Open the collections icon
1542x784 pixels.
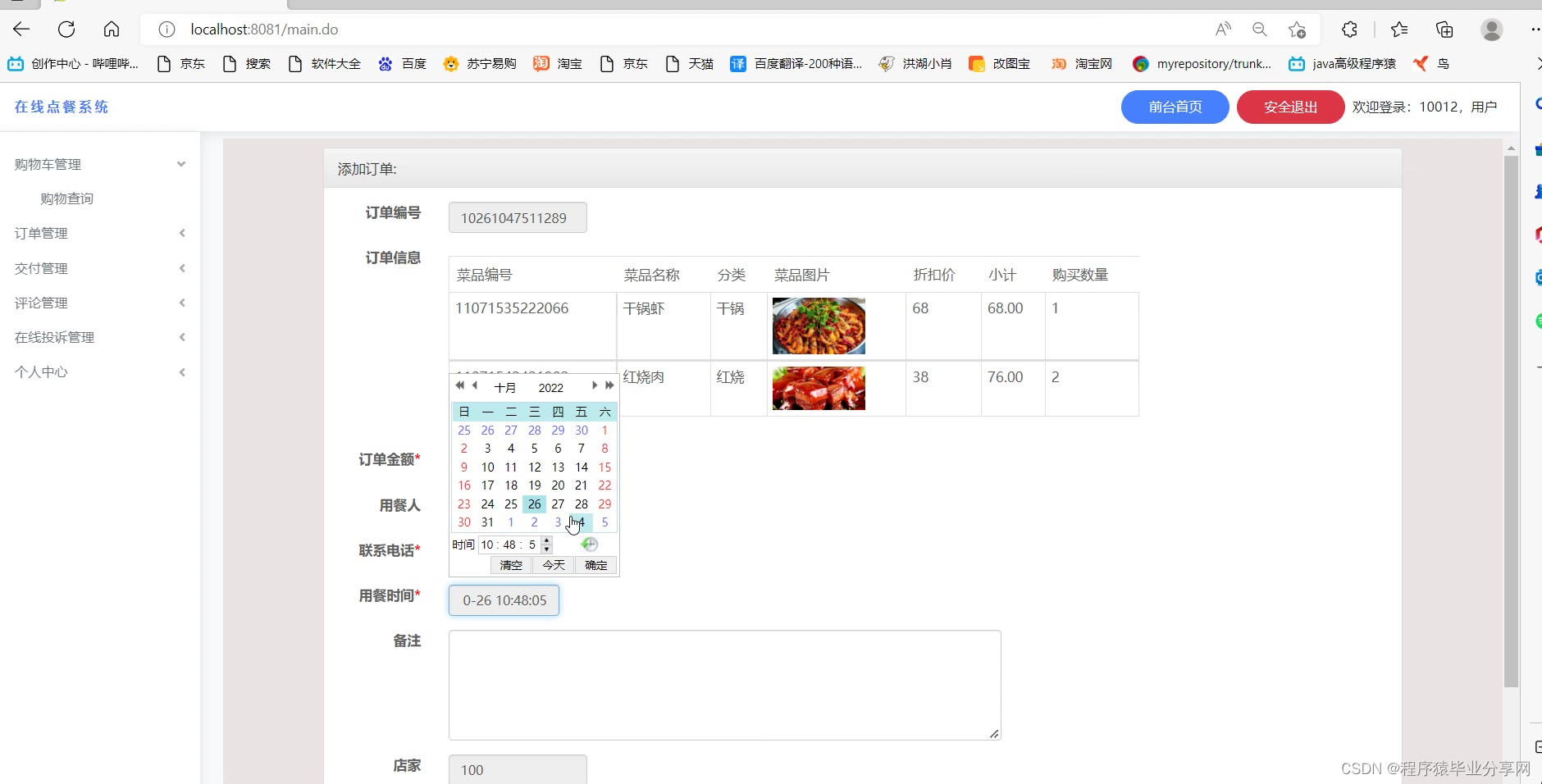[1444, 30]
